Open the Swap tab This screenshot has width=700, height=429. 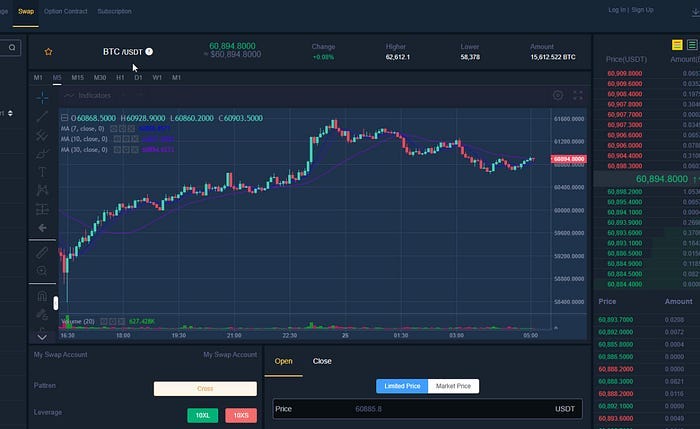coord(26,12)
